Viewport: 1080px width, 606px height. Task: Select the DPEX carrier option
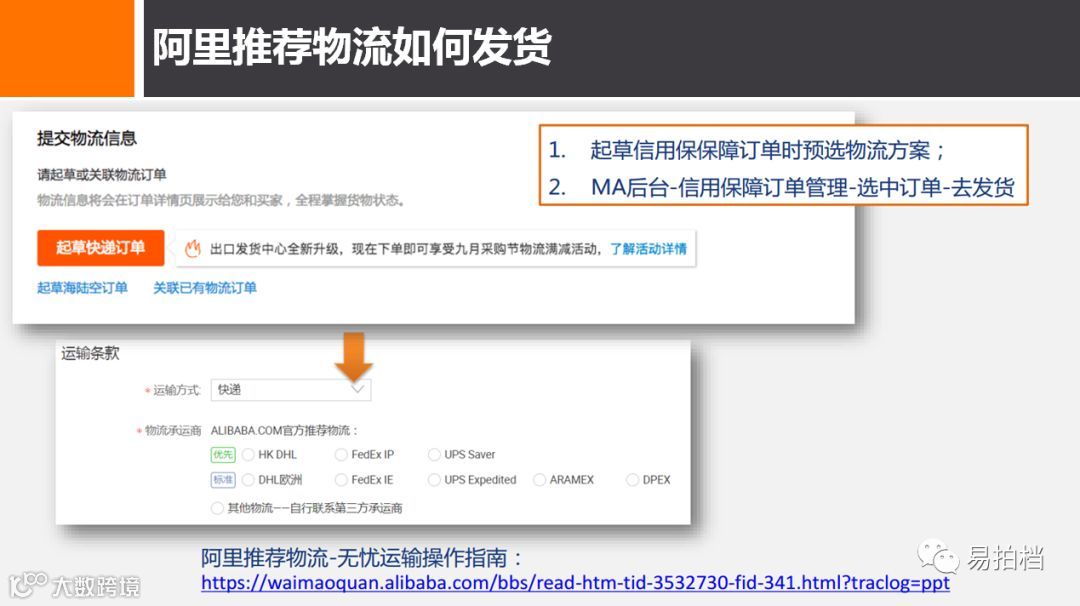coord(632,480)
